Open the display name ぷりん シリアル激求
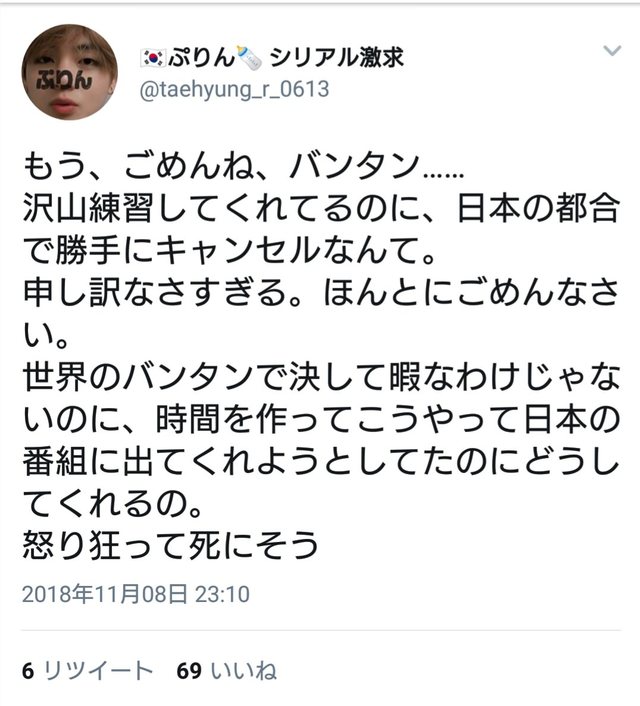Viewport: 640px width, 706px height. point(272,58)
